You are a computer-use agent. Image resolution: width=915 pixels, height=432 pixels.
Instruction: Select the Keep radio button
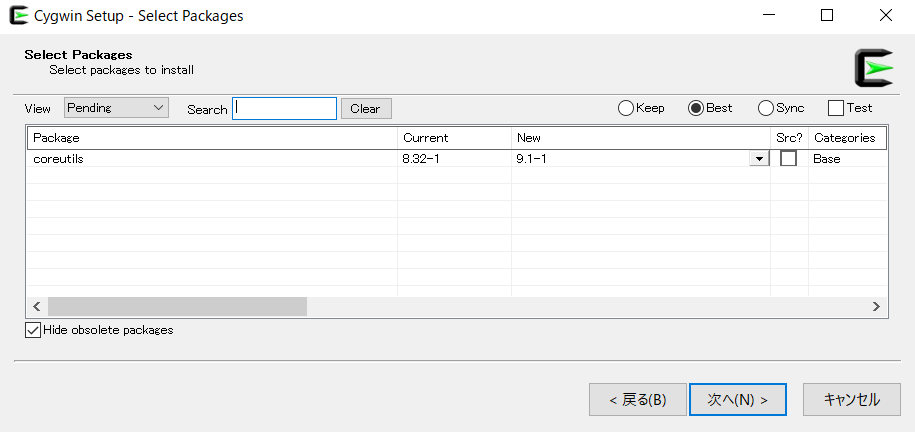[626, 108]
